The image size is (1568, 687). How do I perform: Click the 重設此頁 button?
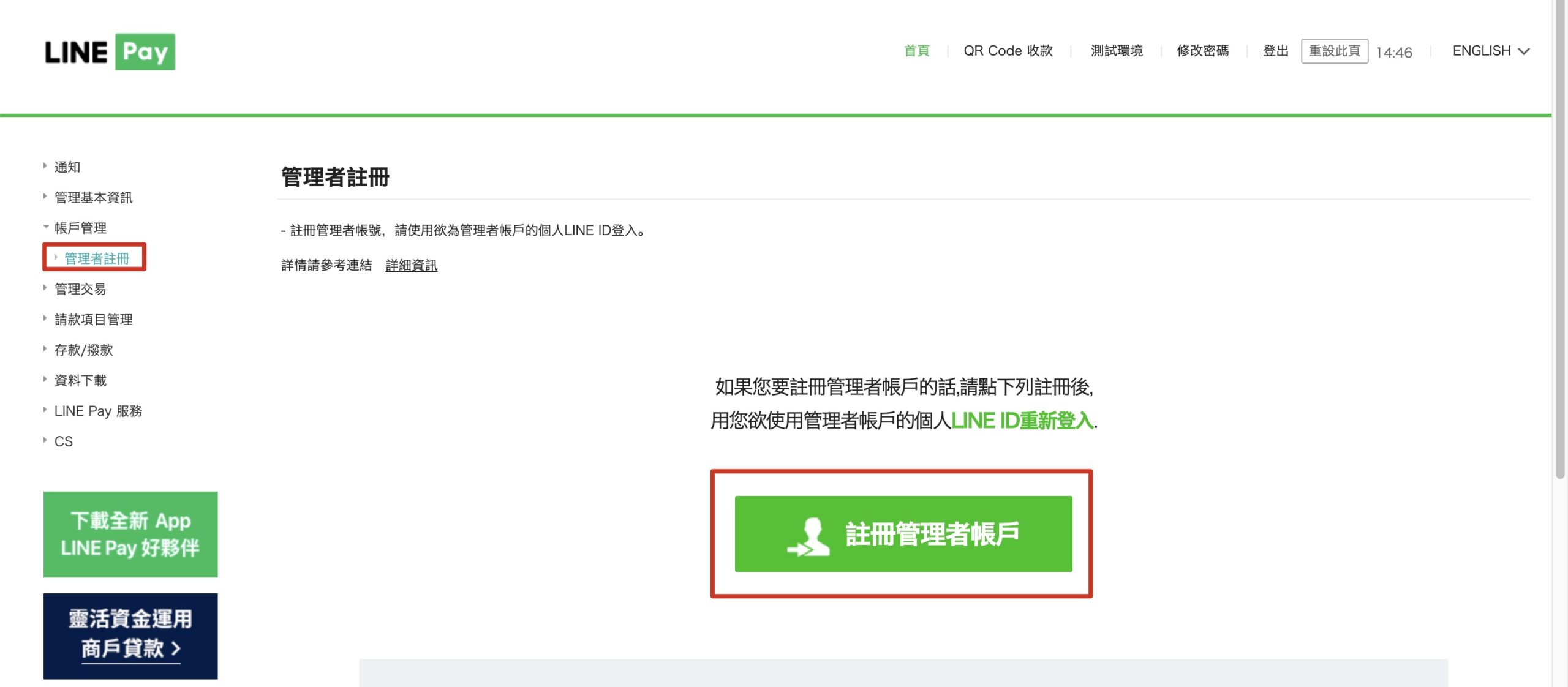(x=1334, y=51)
